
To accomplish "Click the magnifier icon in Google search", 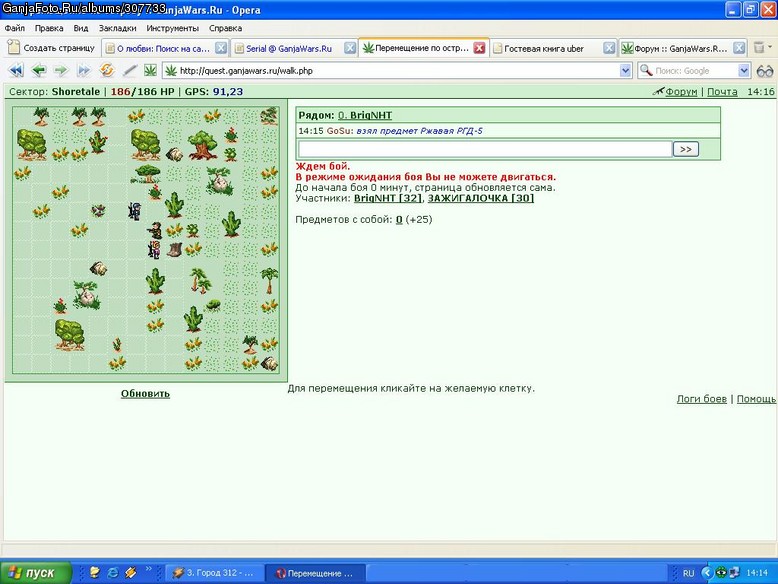I will coord(646,70).
